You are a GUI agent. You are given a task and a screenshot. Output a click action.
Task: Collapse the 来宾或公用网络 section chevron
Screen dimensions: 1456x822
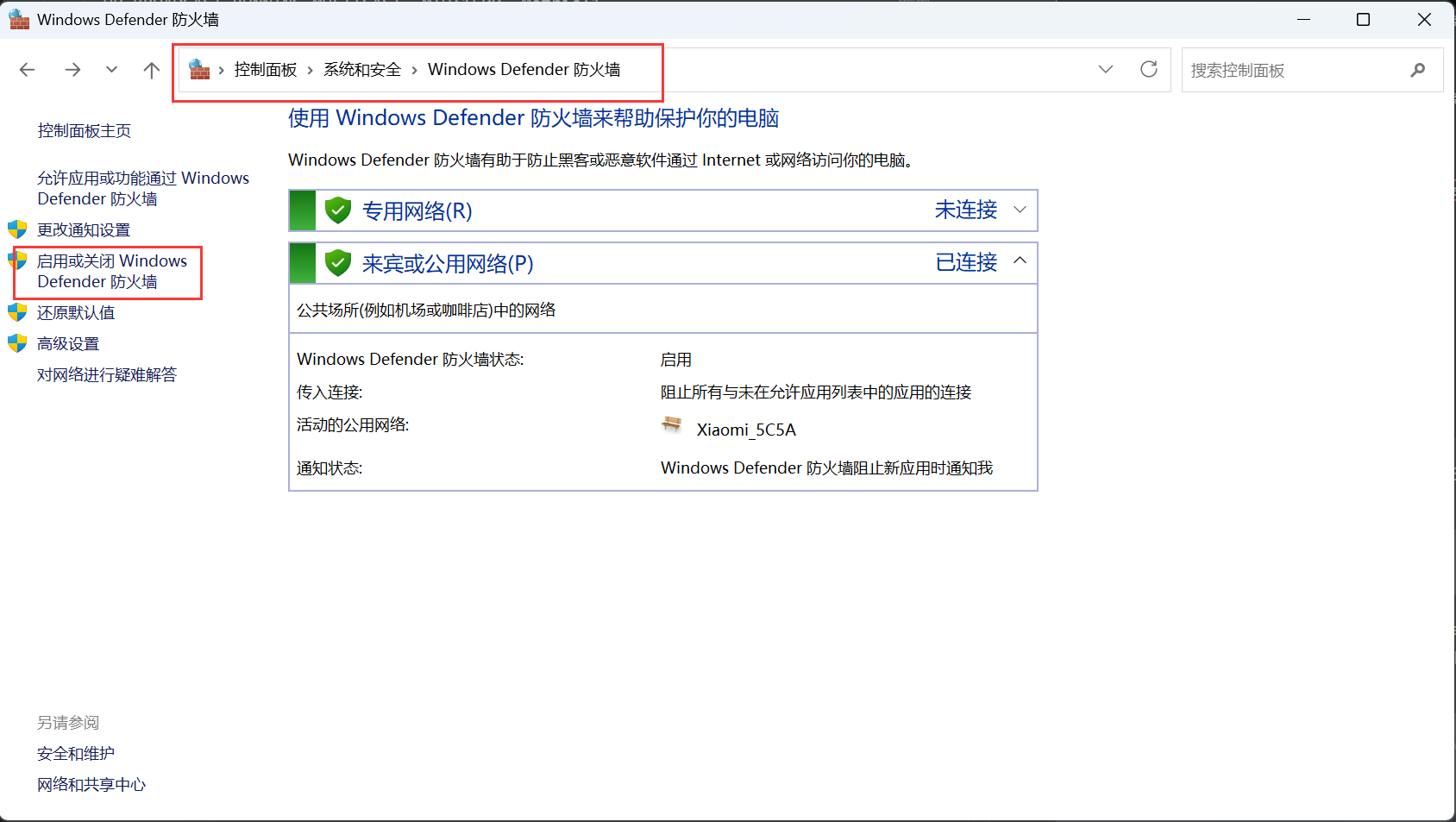click(1020, 260)
